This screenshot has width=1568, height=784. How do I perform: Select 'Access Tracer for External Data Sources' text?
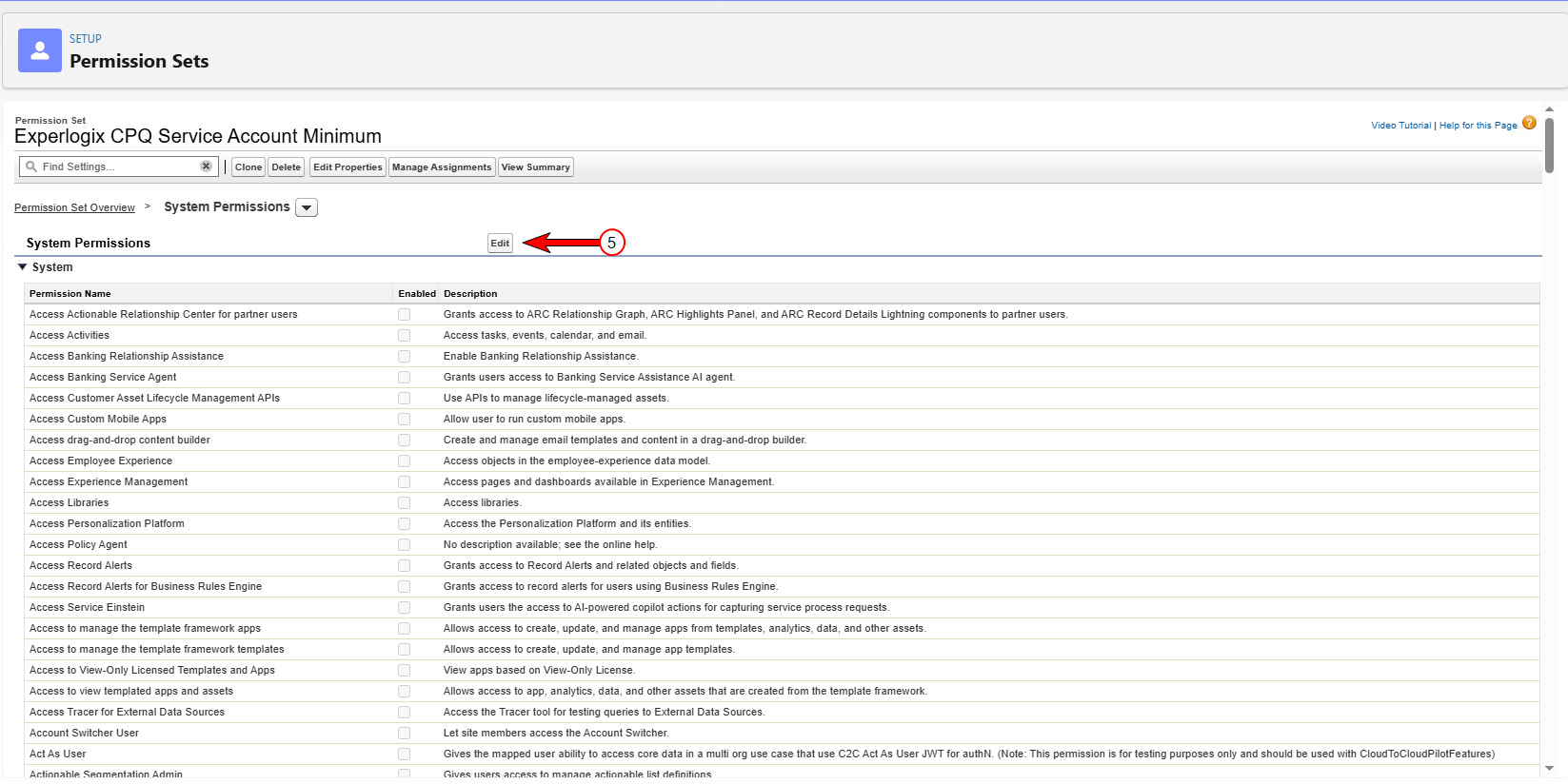[128, 713]
